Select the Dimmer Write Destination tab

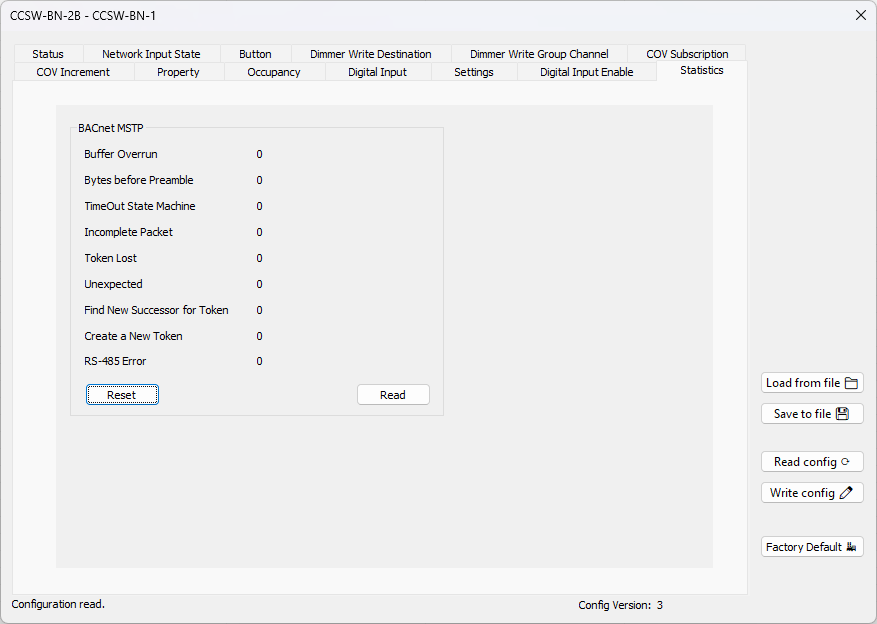pos(371,54)
